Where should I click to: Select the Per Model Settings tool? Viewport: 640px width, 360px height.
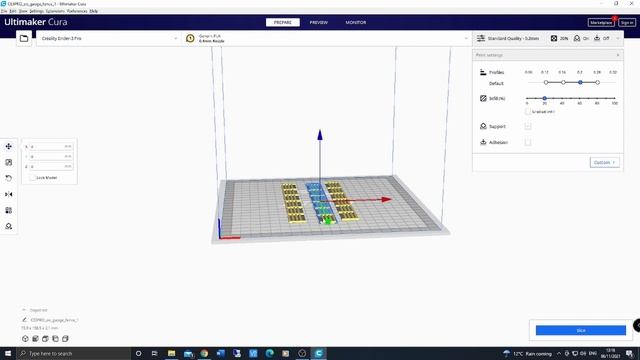(9, 210)
